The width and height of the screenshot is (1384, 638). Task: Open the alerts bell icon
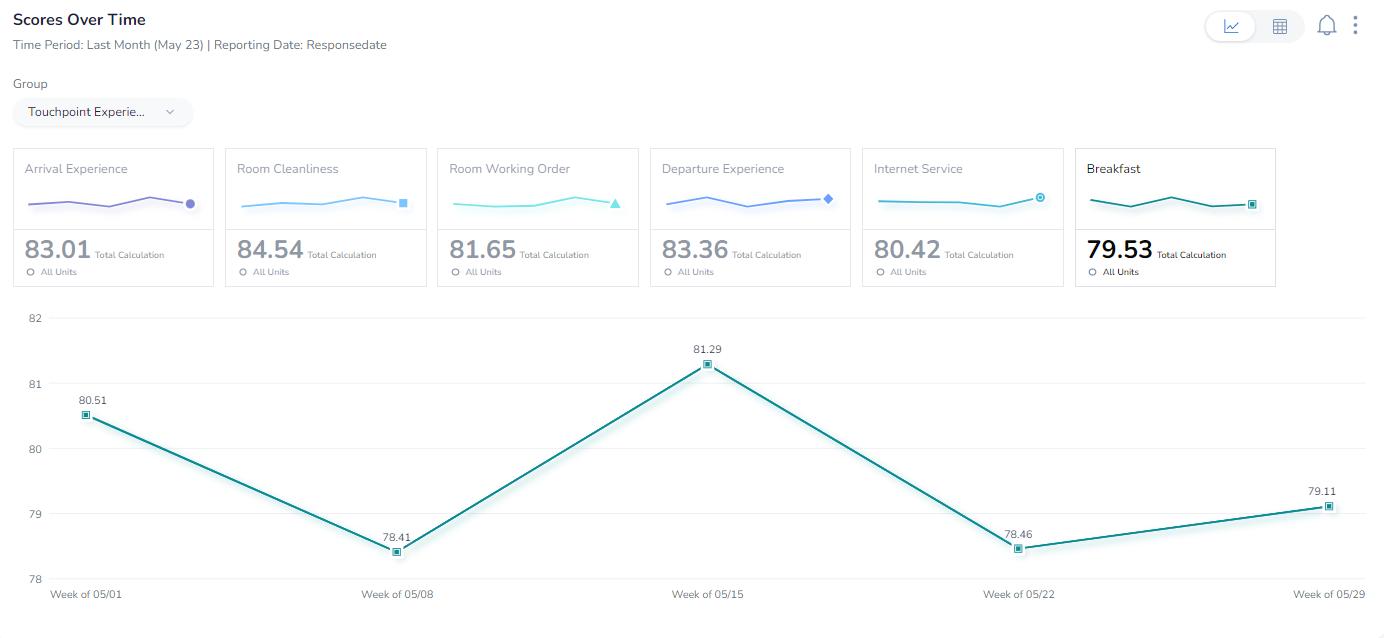pos(1327,26)
